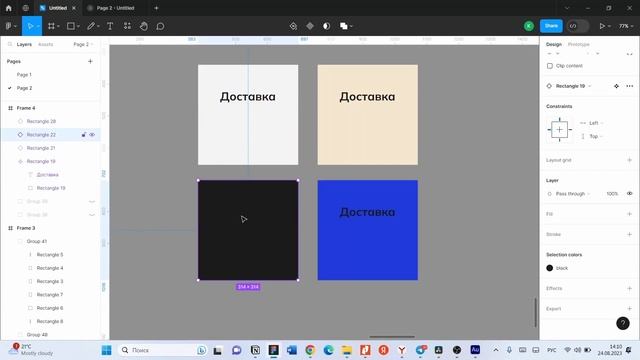
Task: Select the beige card on canvas
Action: click(x=367, y=115)
